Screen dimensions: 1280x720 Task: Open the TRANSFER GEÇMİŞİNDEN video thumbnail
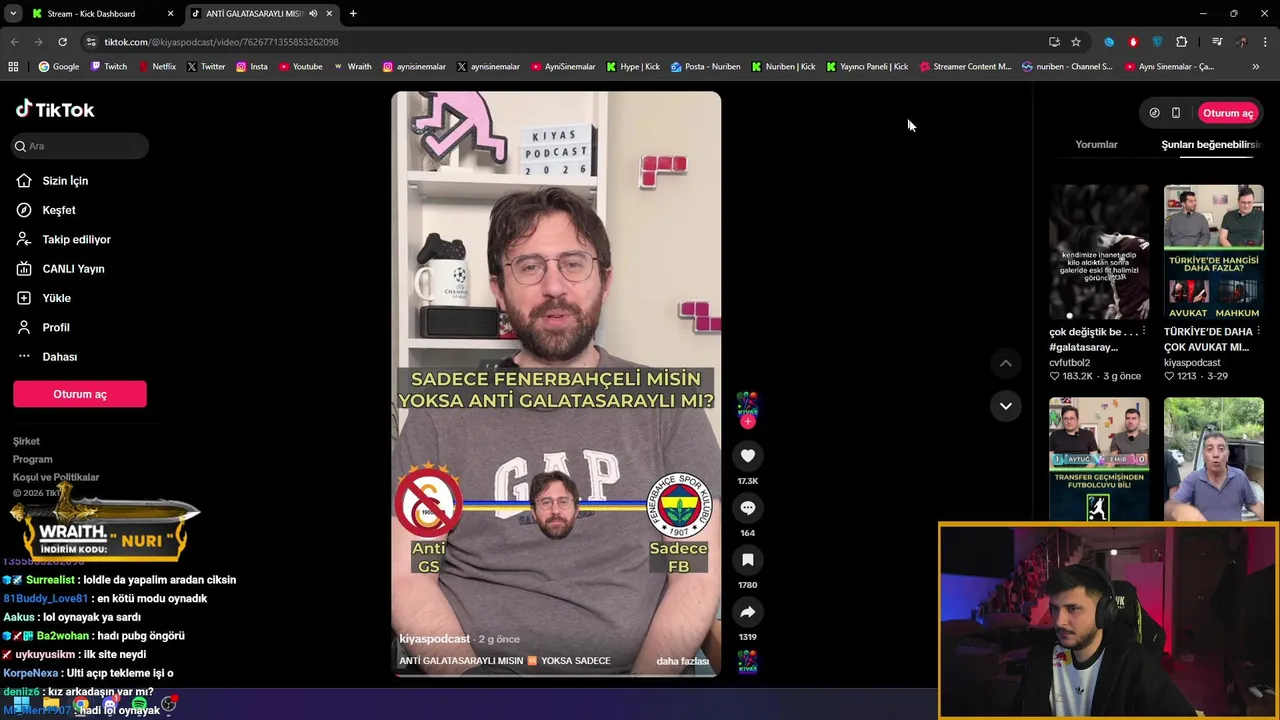(x=1099, y=459)
